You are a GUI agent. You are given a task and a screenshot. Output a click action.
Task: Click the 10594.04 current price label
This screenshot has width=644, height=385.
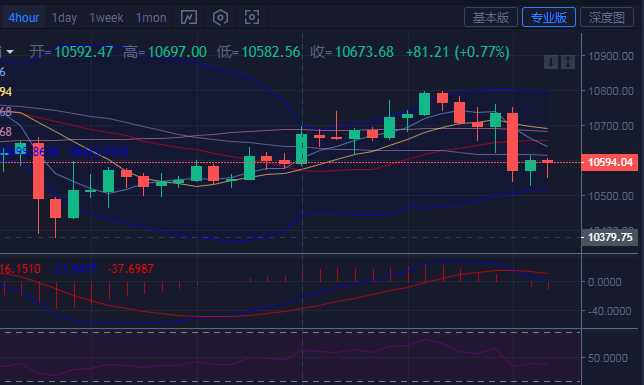point(610,162)
